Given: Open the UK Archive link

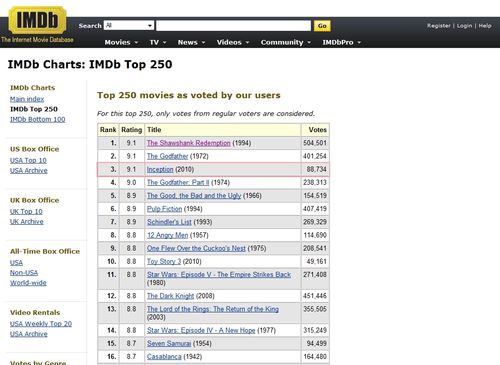Looking at the screenshot, I should 27,221.
